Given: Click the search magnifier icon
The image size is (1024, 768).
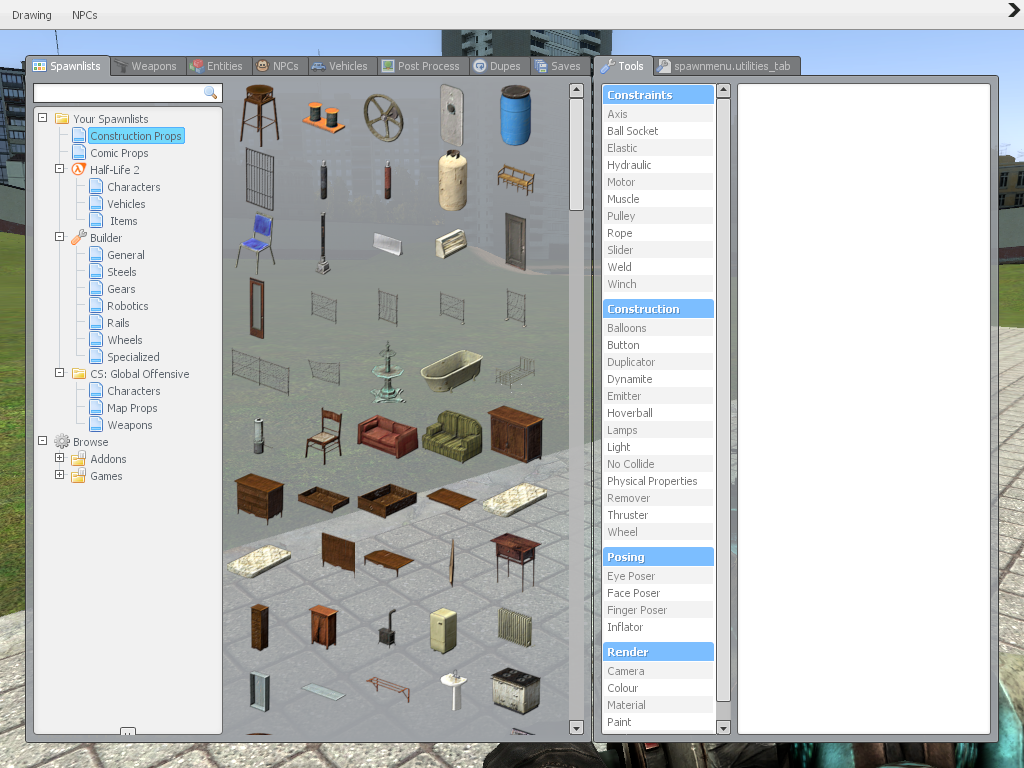Looking at the screenshot, I should coord(210,93).
